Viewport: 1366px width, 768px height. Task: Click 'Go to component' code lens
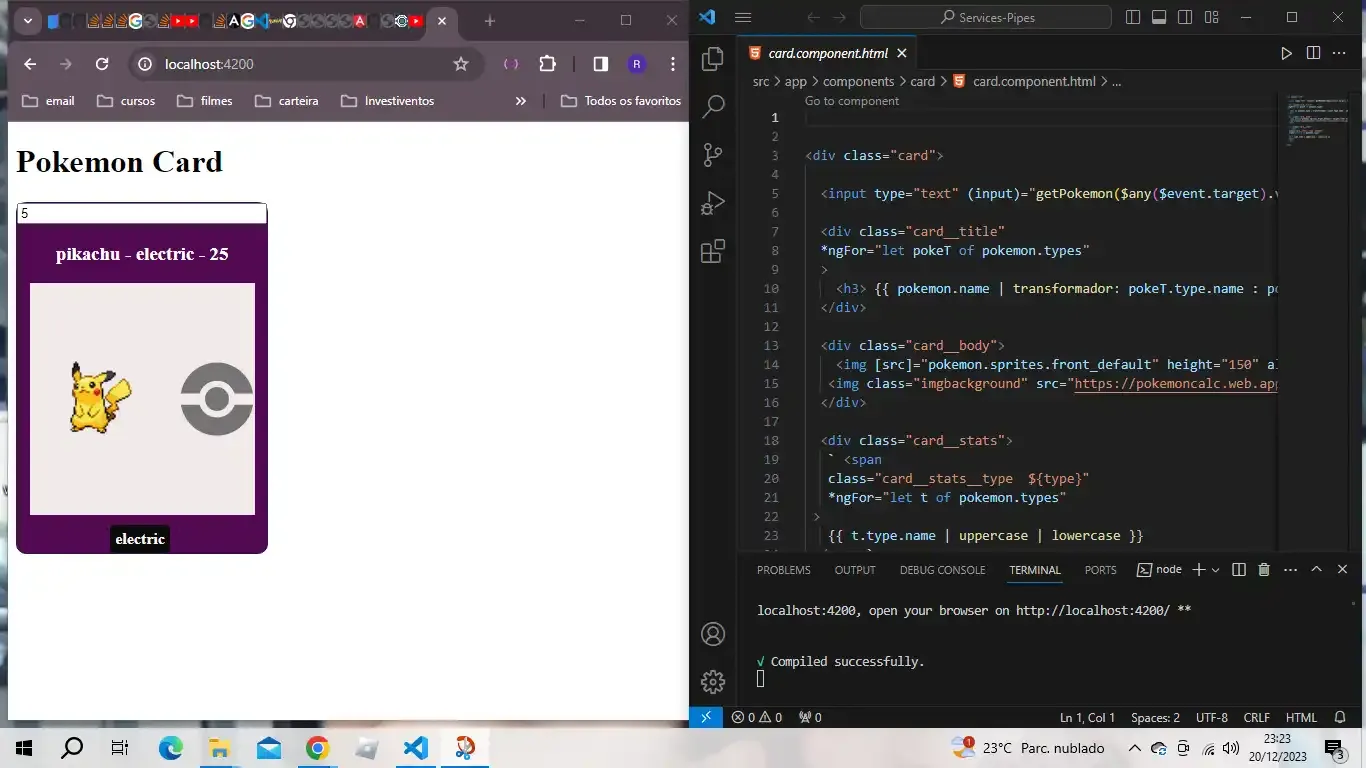[x=852, y=101]
